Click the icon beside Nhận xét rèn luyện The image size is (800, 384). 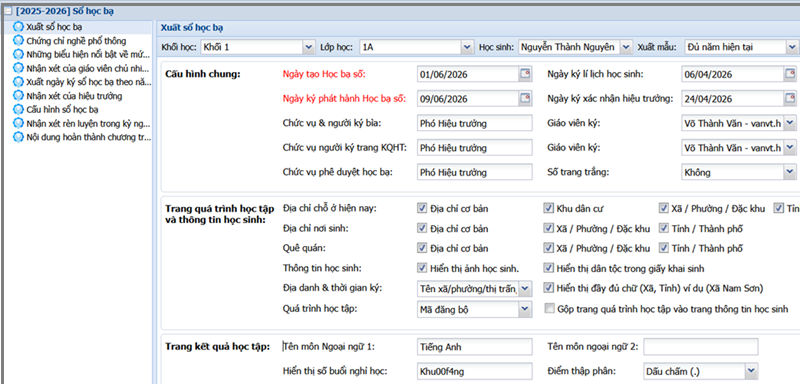coord(19,123)
